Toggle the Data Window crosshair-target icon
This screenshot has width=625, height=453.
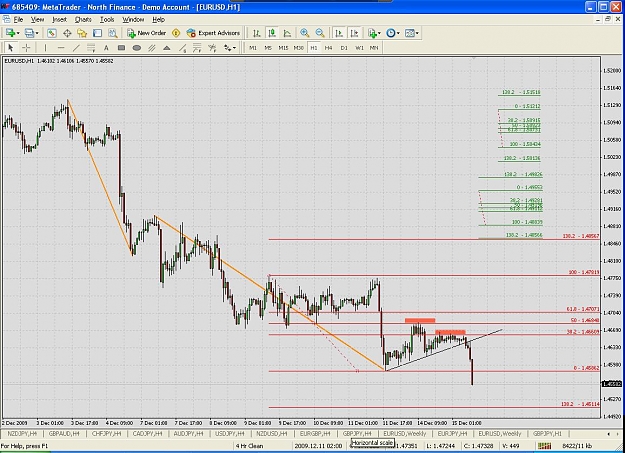pos(67,33)
